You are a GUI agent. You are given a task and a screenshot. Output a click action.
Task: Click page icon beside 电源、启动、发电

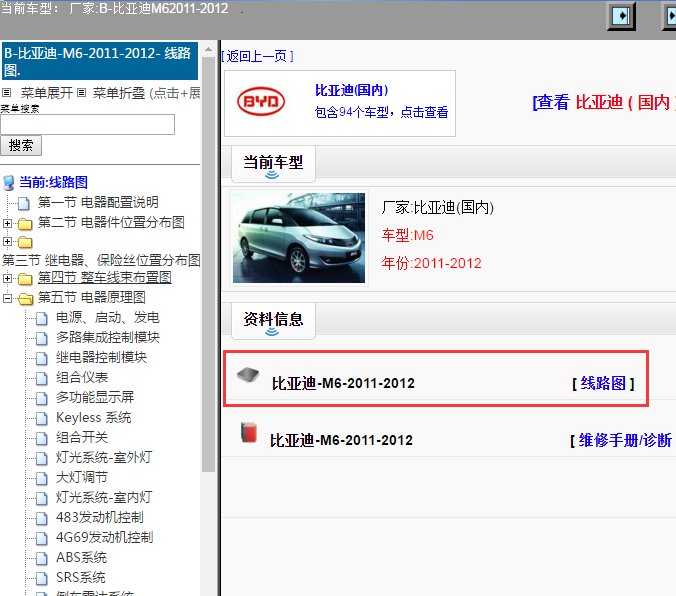tap(42, 319)
